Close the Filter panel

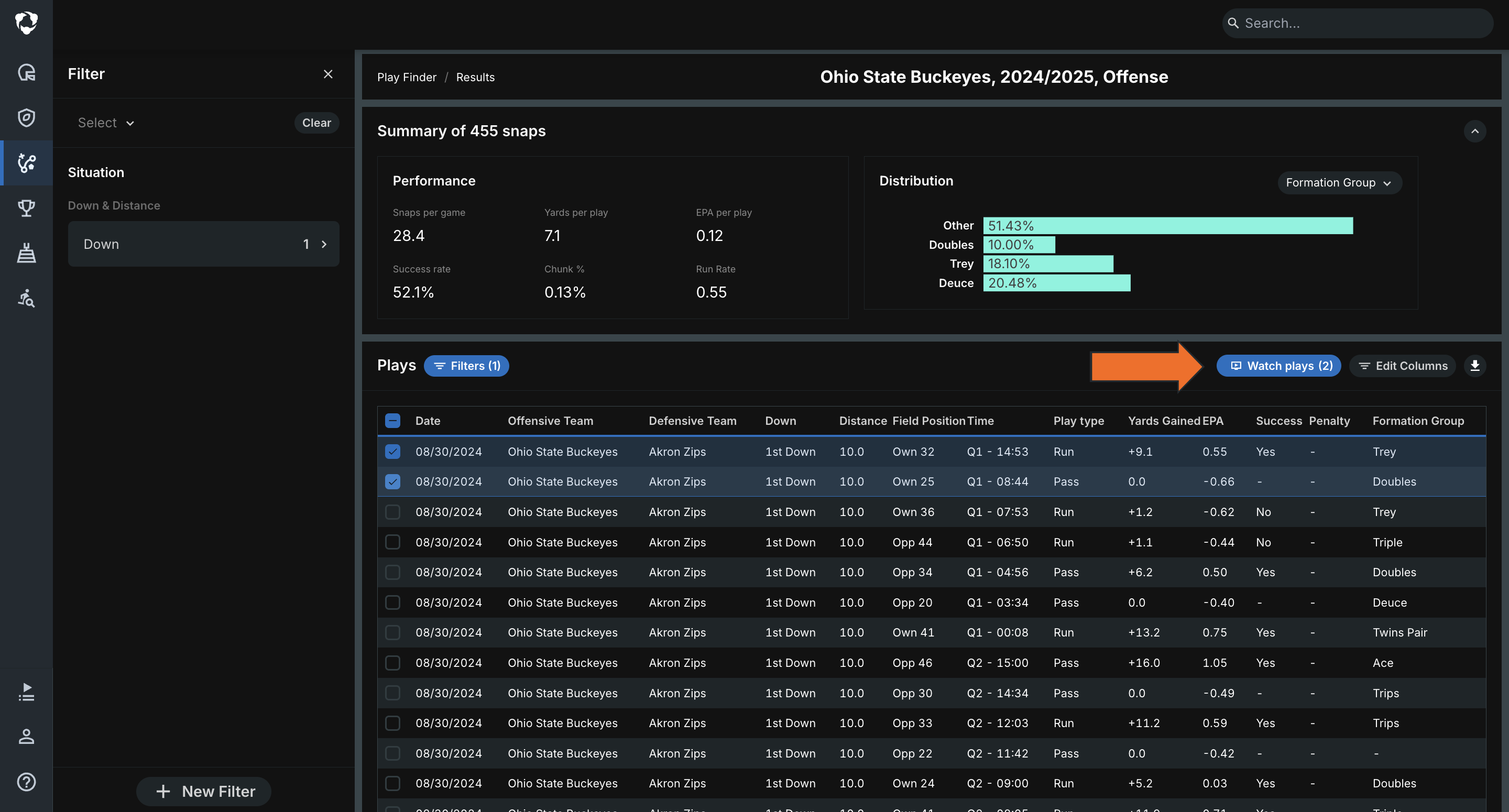(328, 74)
